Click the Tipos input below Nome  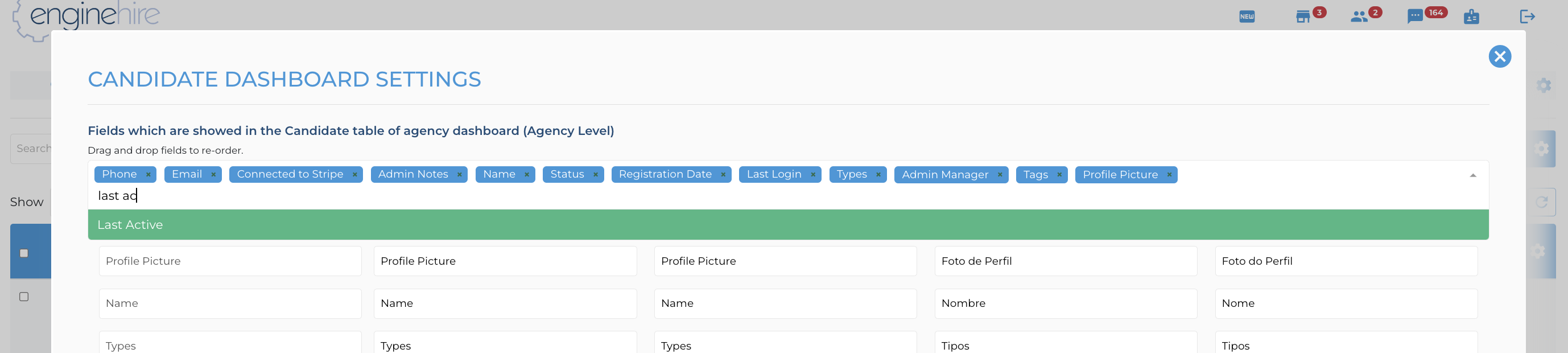point(1347,343)
